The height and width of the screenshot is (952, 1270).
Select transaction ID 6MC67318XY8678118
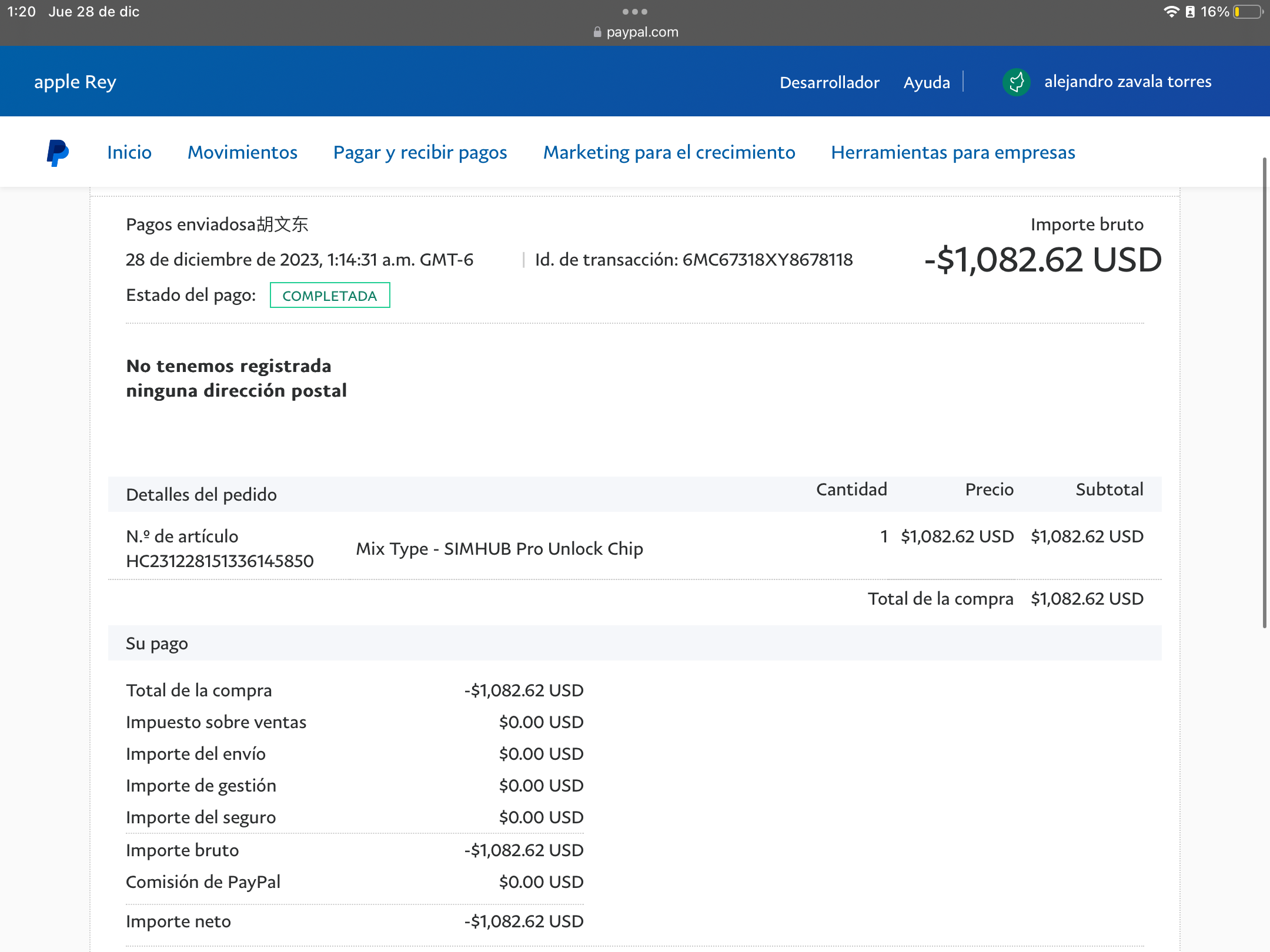767,260
